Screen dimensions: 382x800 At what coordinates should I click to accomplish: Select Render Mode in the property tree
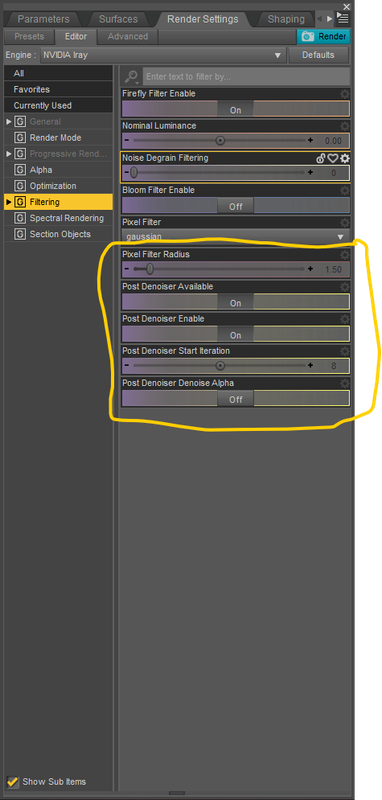(55, 138)
